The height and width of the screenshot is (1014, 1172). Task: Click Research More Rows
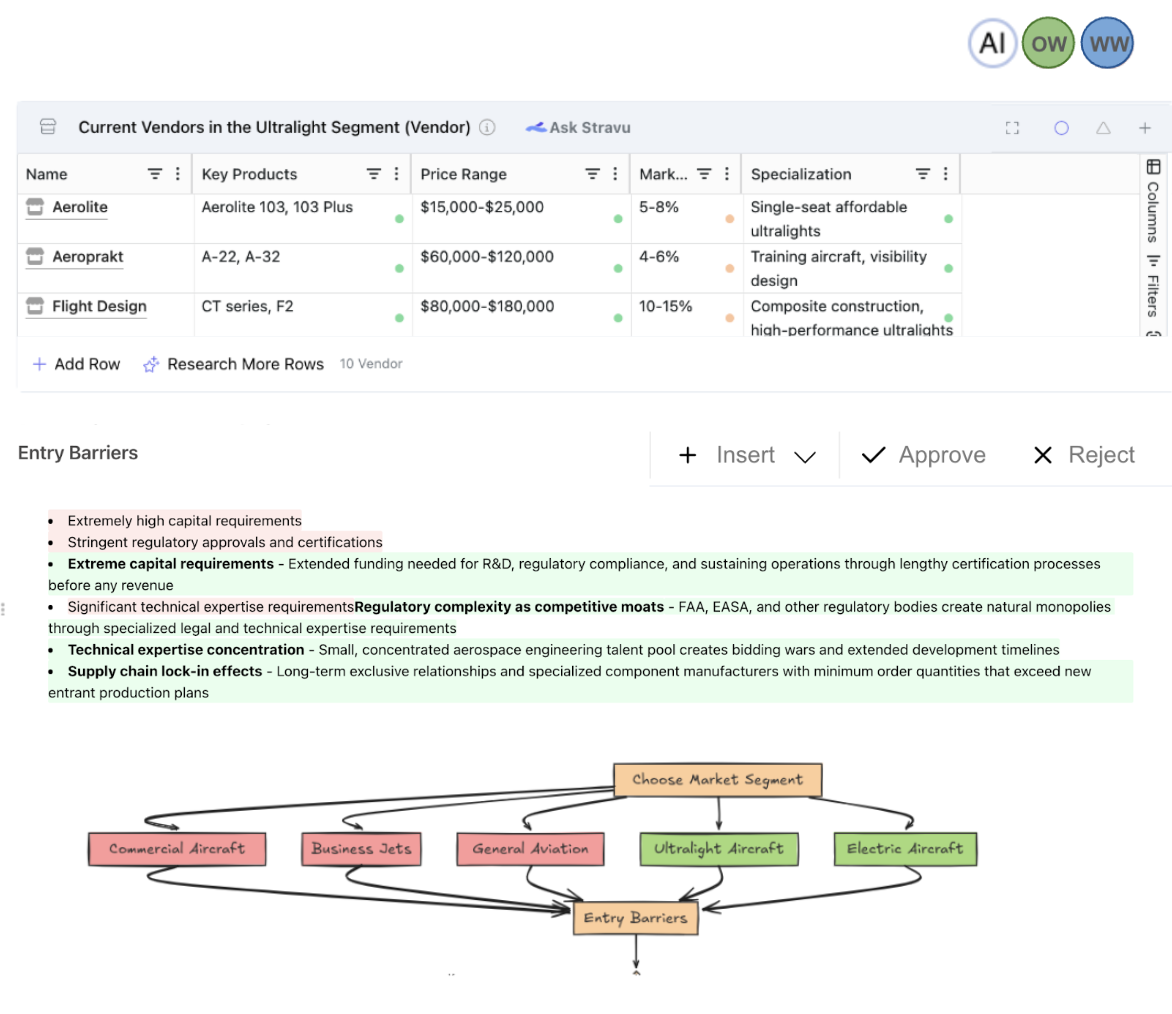tap(233, 364)
